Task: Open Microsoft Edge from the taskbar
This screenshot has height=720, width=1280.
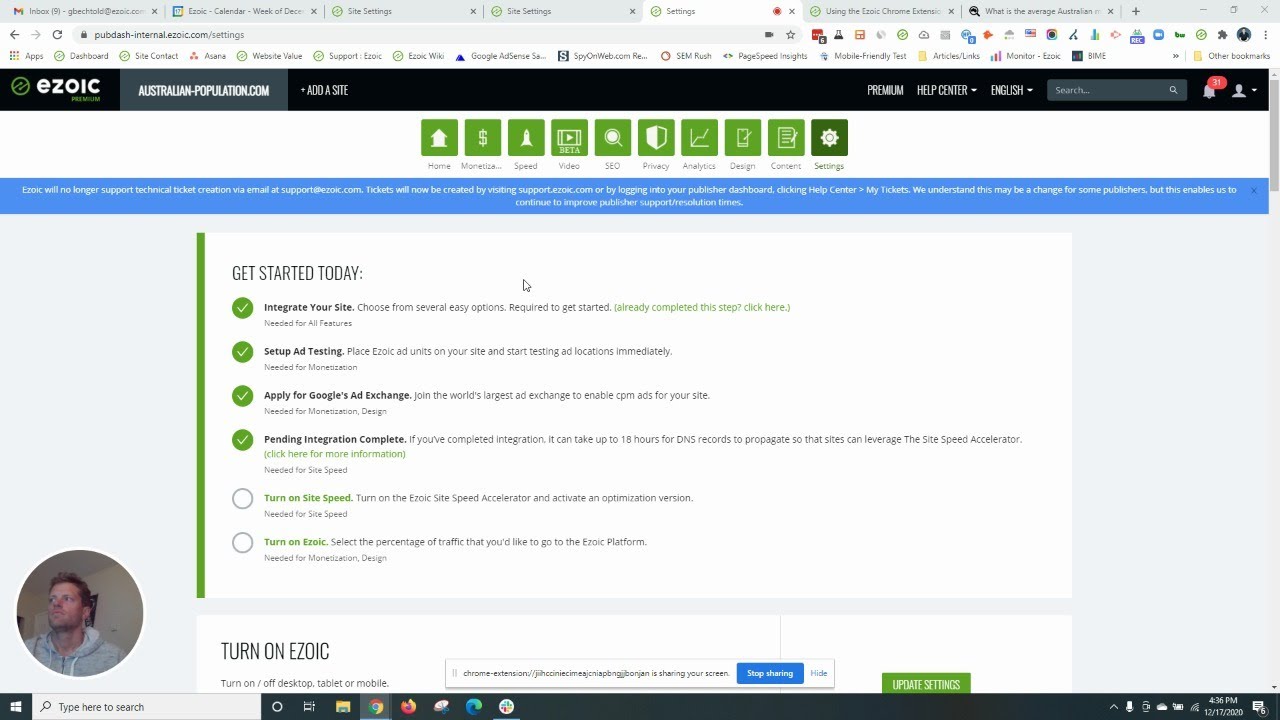Action: click(x=474, y=707)
